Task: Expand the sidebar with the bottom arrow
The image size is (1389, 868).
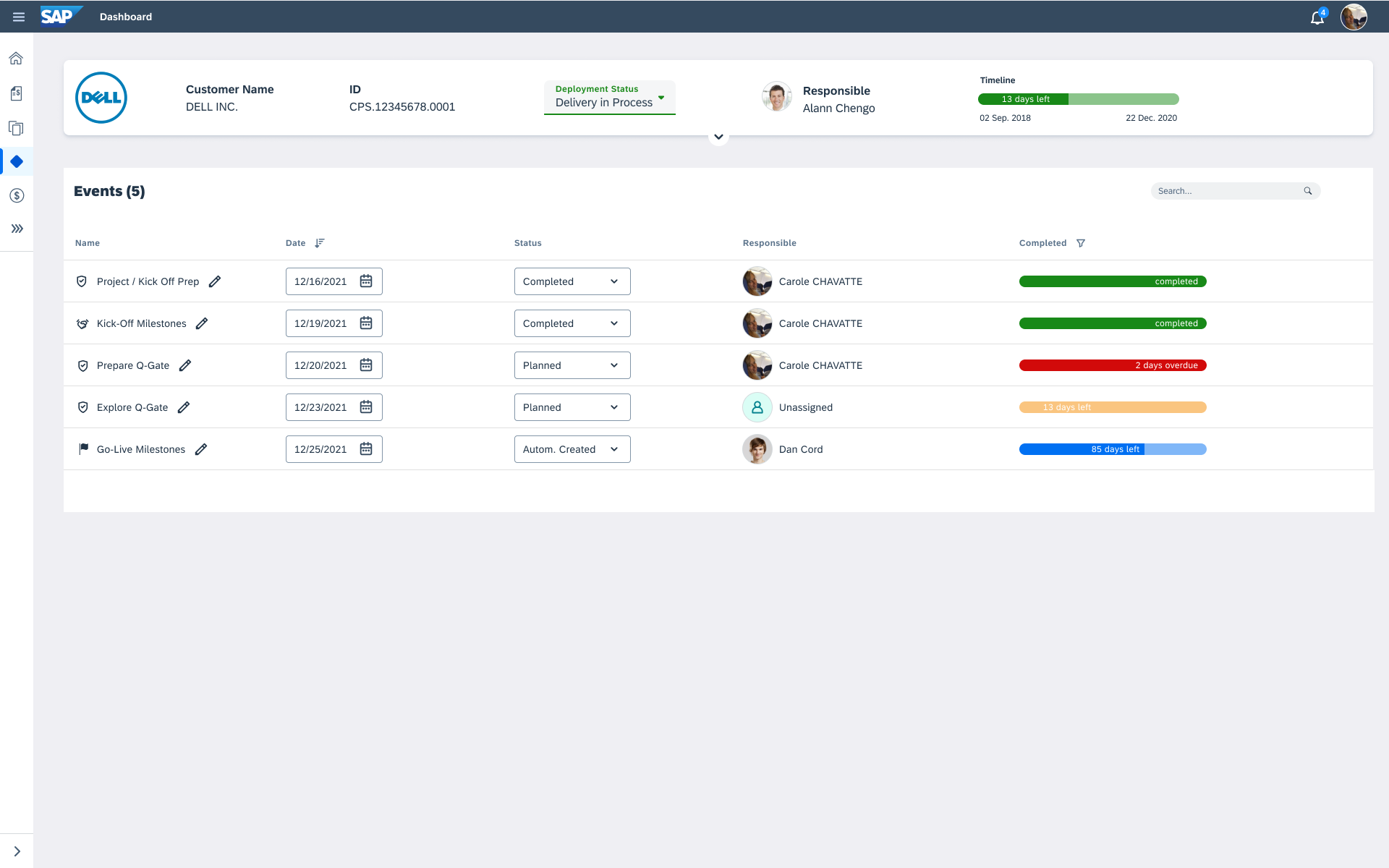Action: [x=17, y=851]
